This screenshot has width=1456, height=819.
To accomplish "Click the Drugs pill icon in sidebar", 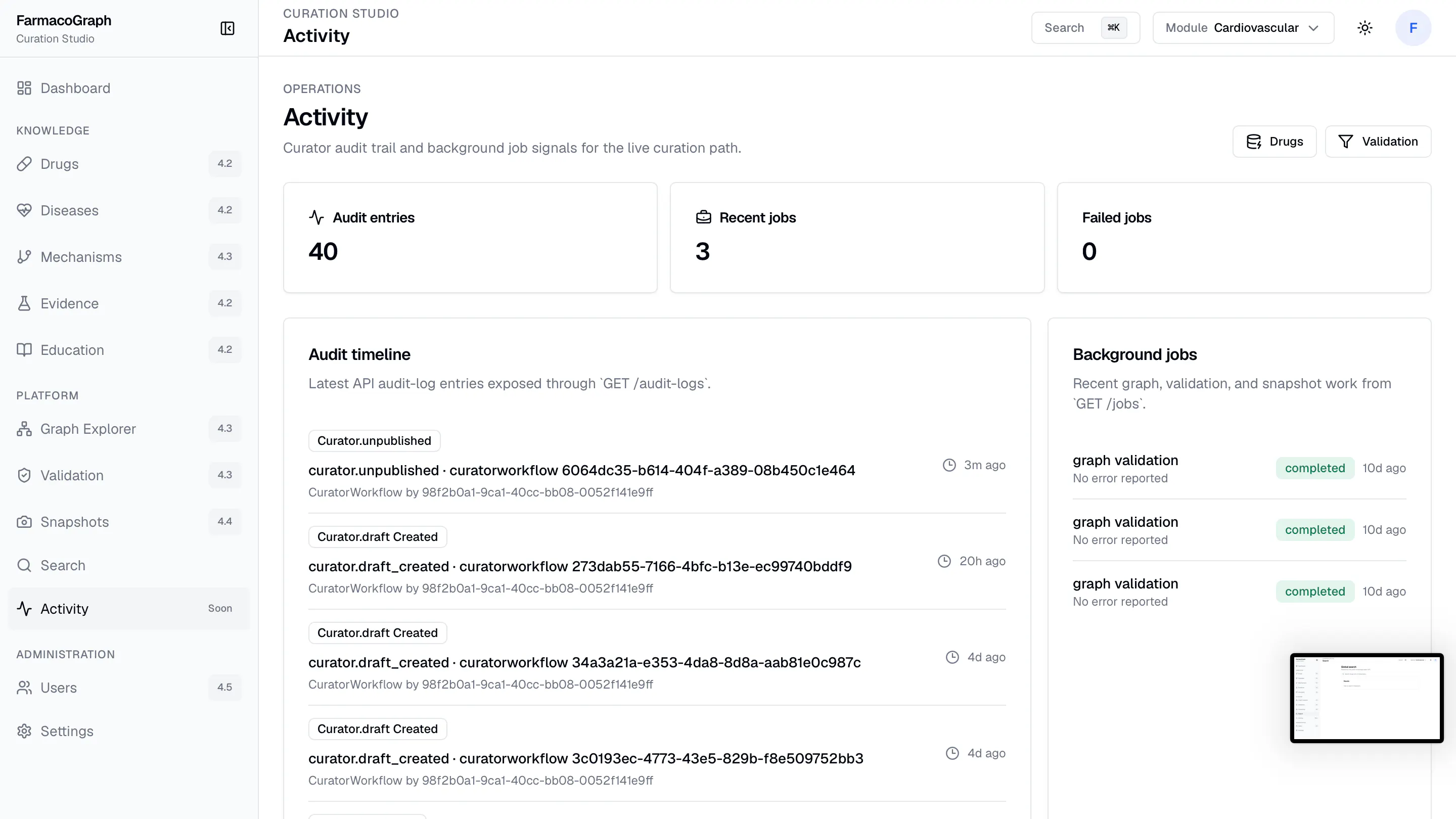I will [x=24, y=164].
